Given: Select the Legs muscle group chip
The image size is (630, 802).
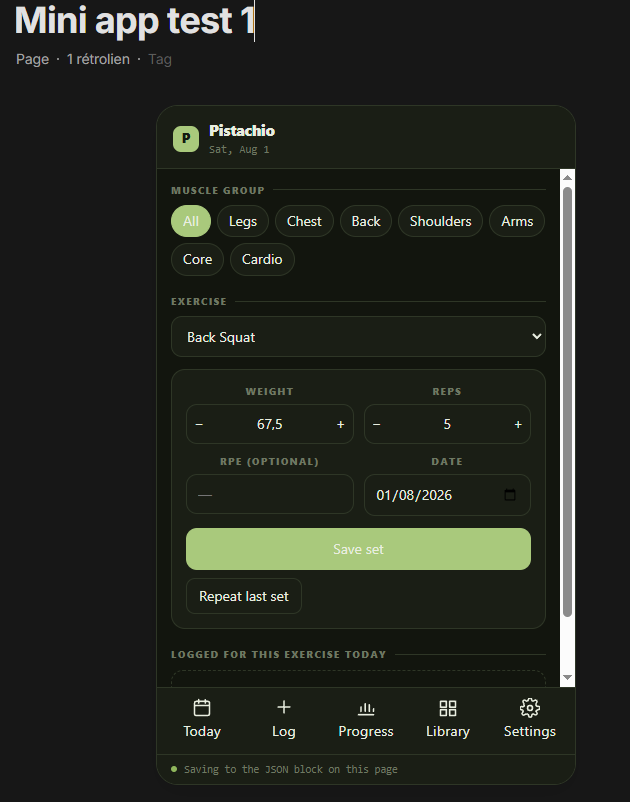Looking at the screenshot, I should [243, 221].
